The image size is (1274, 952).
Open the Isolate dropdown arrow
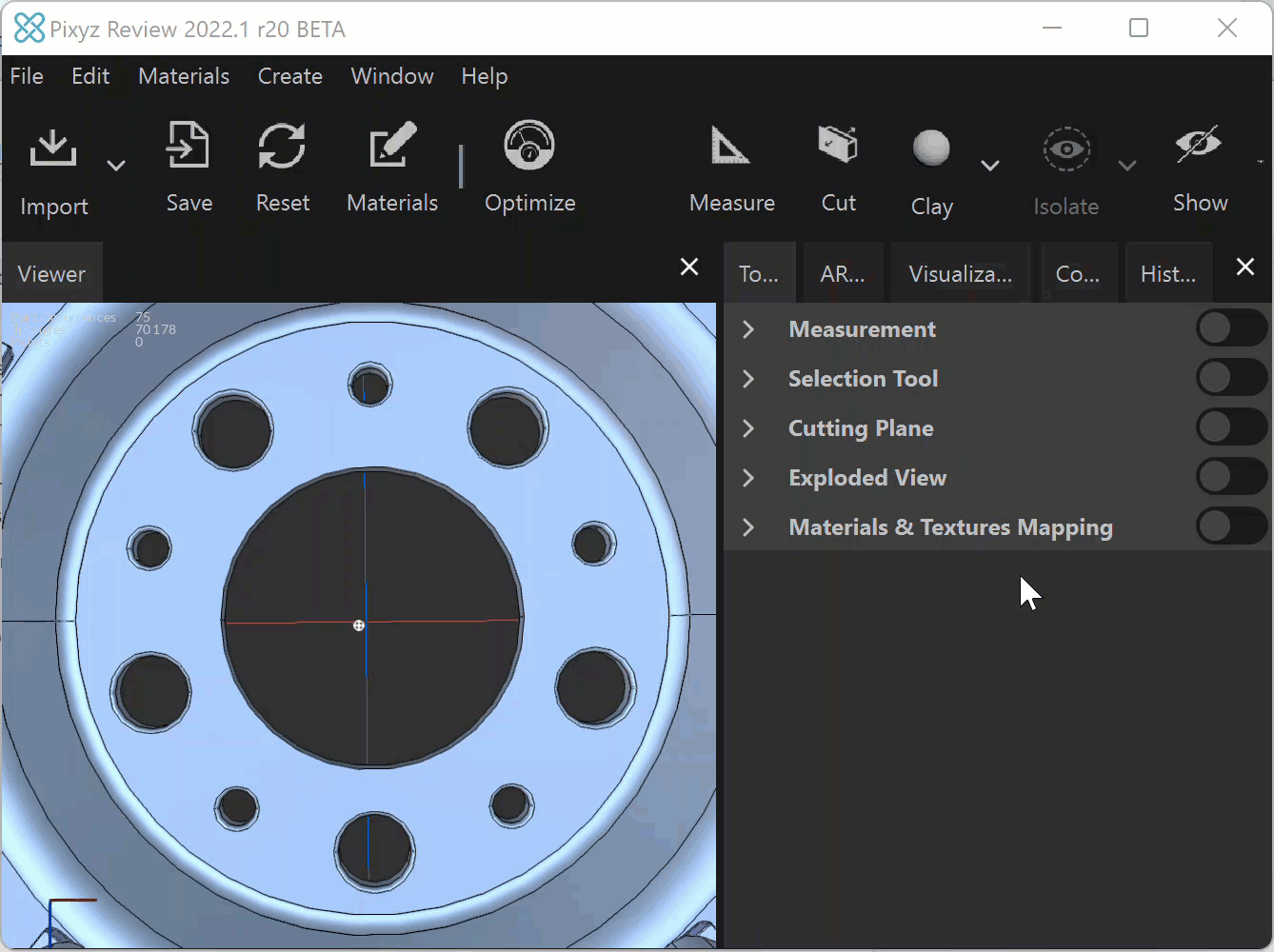1127,166
